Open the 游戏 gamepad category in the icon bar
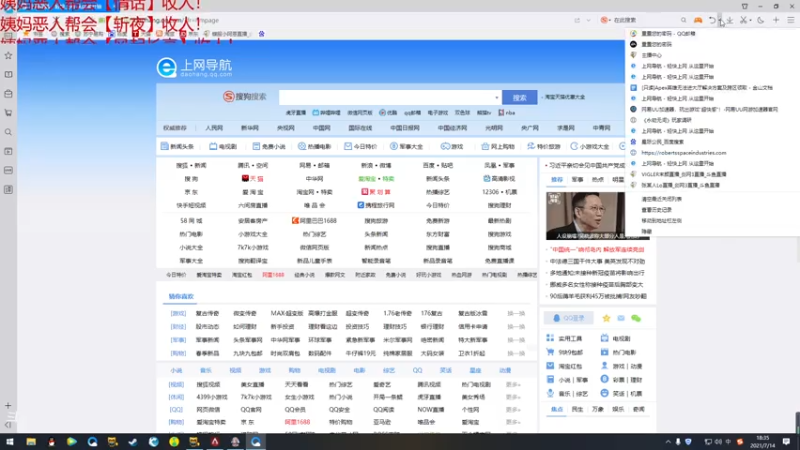This screenshot has width=800, height=450. 452,146
